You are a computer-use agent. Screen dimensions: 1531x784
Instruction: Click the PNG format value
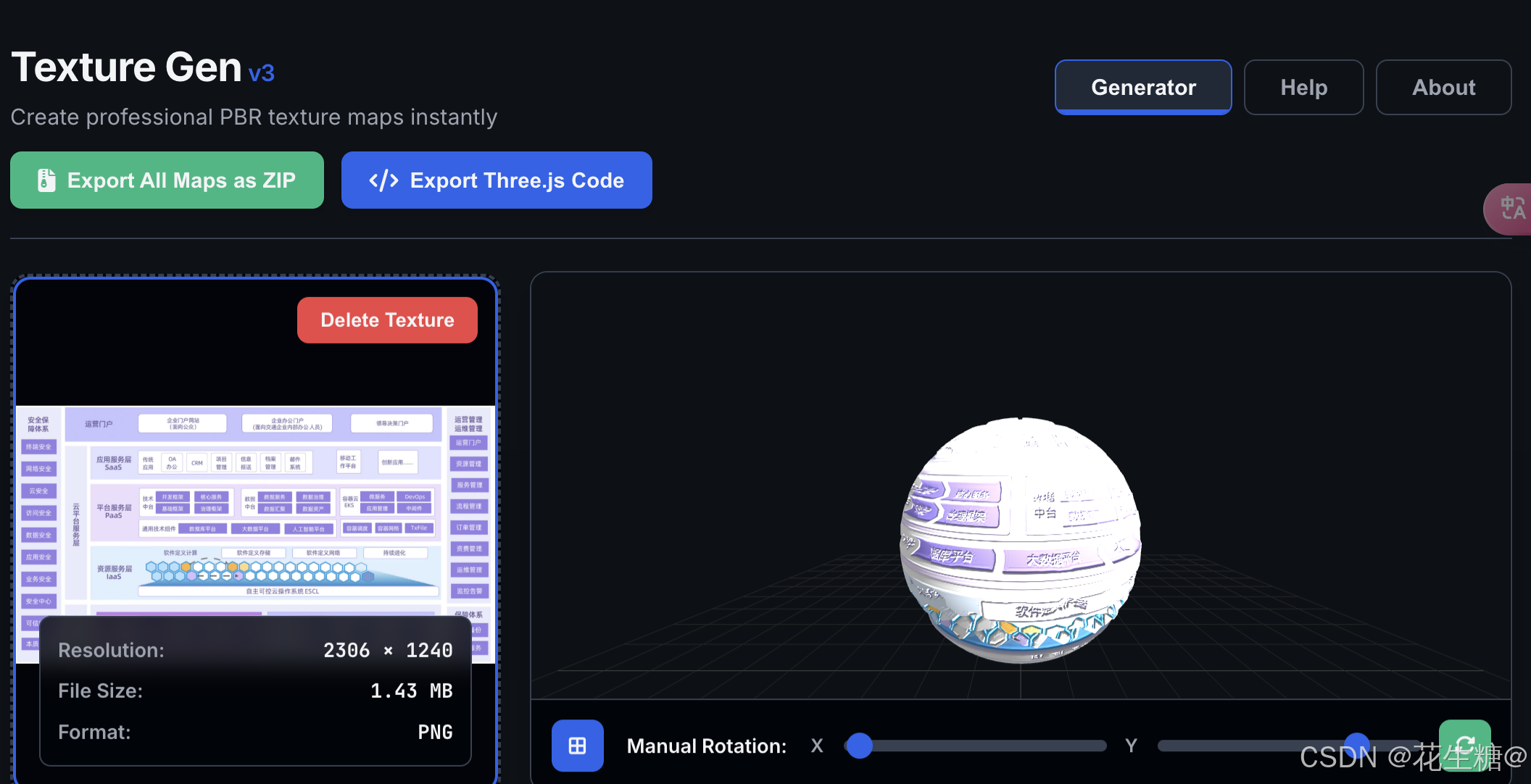pyautogui.click(x=435, y=732)
